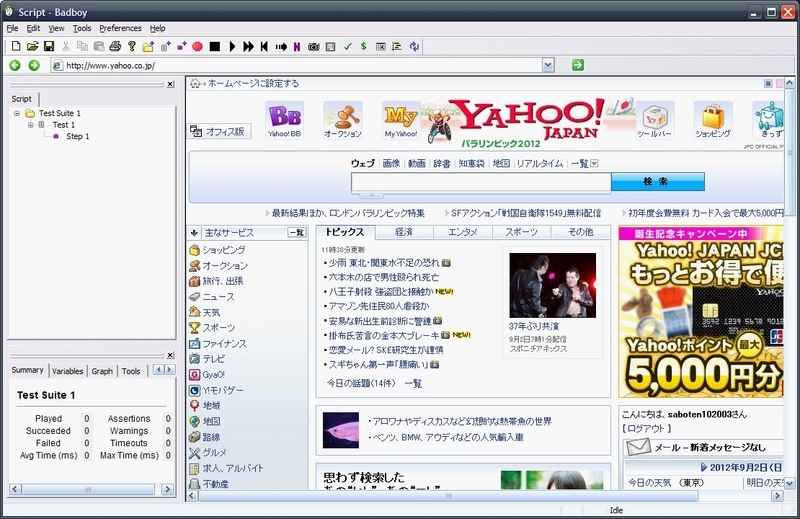Toggle the purple N recording mode icon
This screenshot has height=519, width=800.
pyautogui.click(x=296, y=46)
